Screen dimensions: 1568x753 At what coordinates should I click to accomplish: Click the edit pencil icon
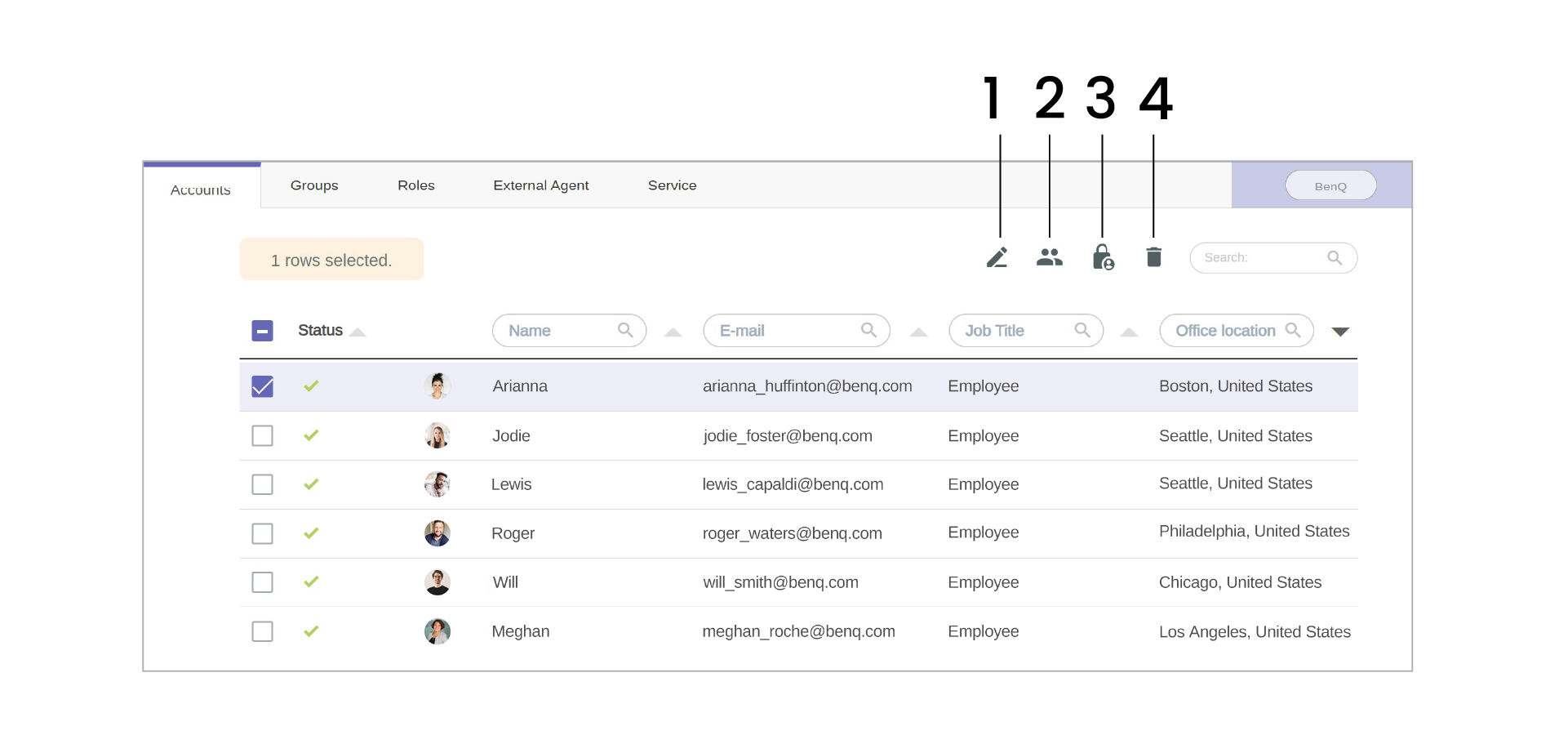[x=997, y=257]
